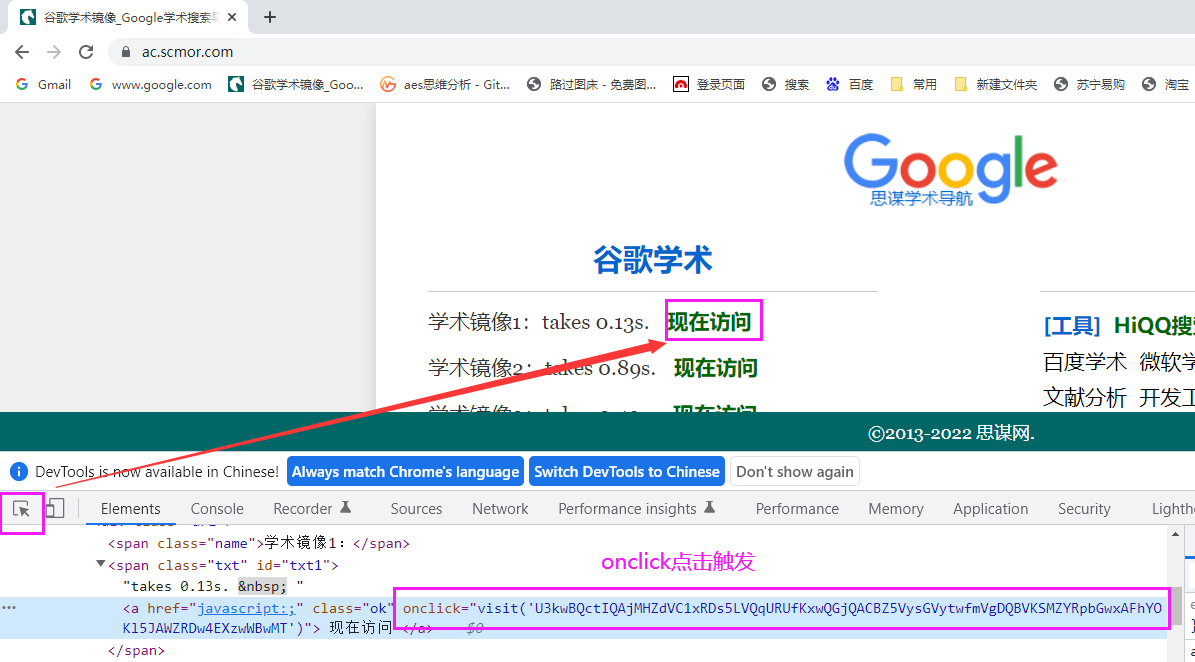Click the Elements panel scrollbar up arrow
Image resolution: width=1195 pixels, height=662 pixels.
(x=1175, y=534)
